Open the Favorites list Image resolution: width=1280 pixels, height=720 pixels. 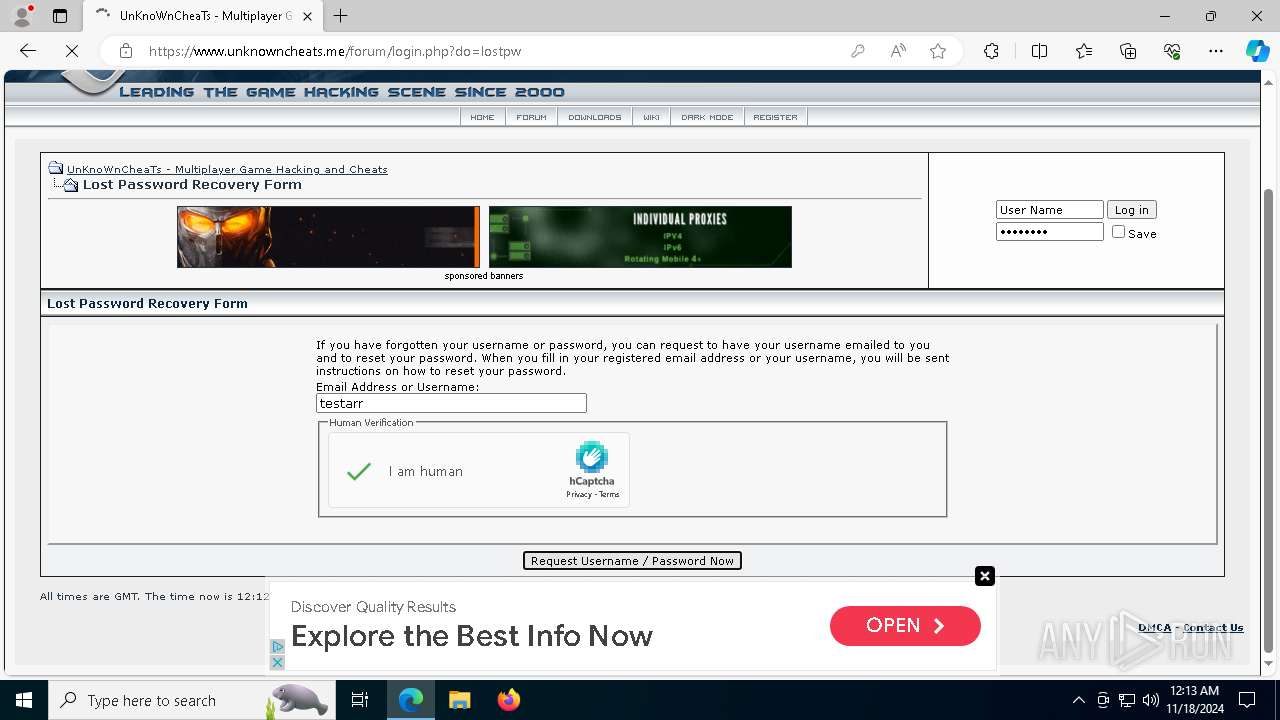pyautogui.click(x=1084, y=51)
